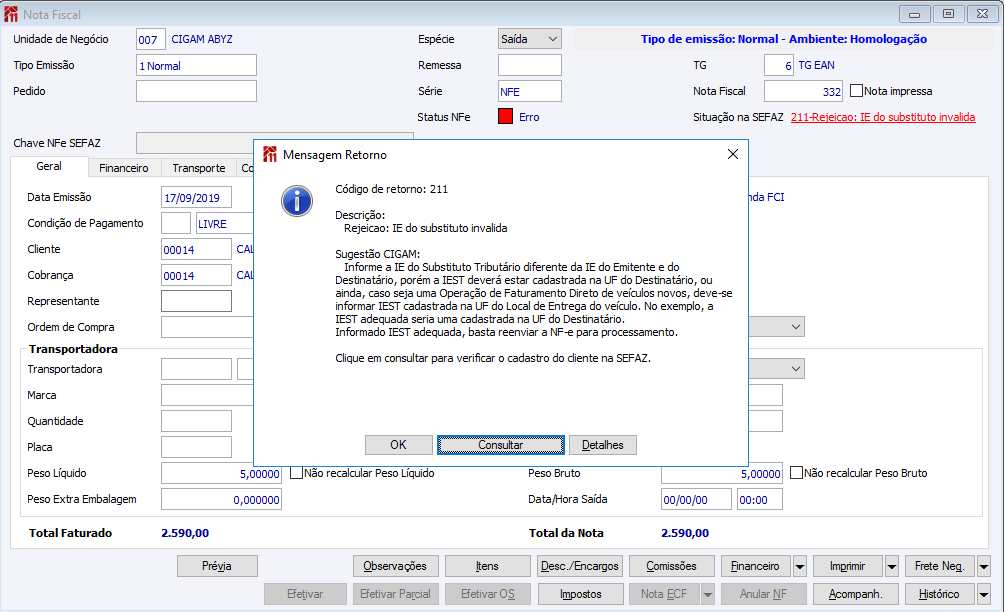Switch to the Geral tab
The image size is (1004, 612).
(49, 166)
